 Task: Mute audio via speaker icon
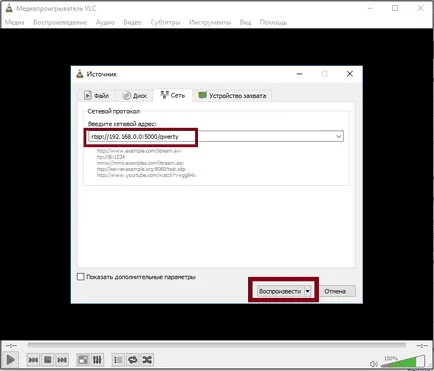[x=374, y=364]
